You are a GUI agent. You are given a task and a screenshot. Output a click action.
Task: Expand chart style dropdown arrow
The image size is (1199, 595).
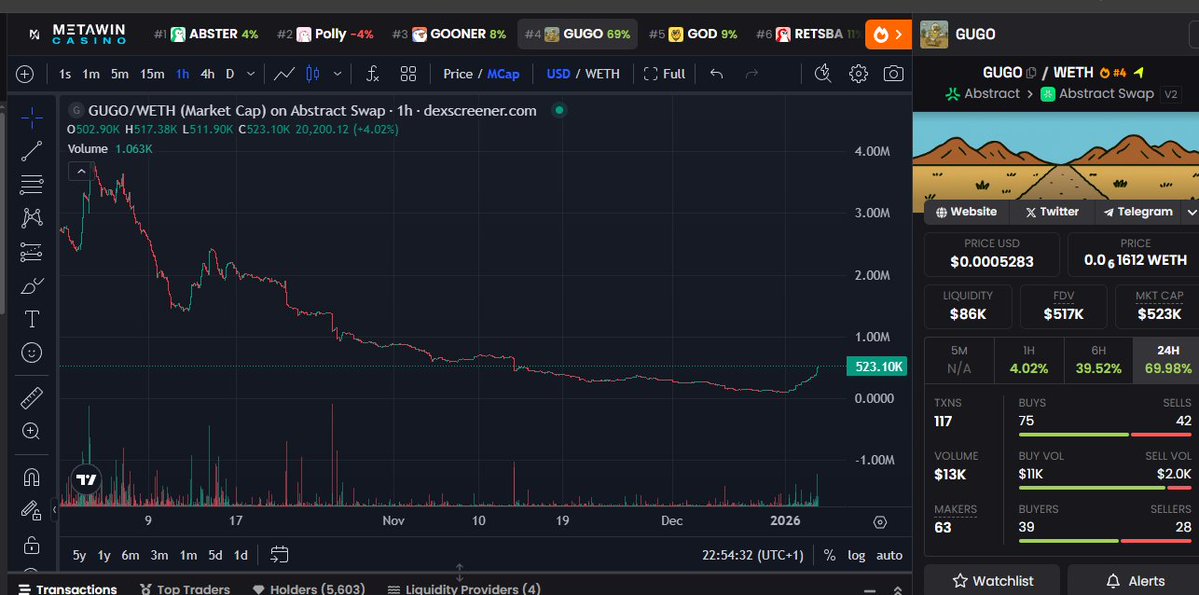(337, 74)
